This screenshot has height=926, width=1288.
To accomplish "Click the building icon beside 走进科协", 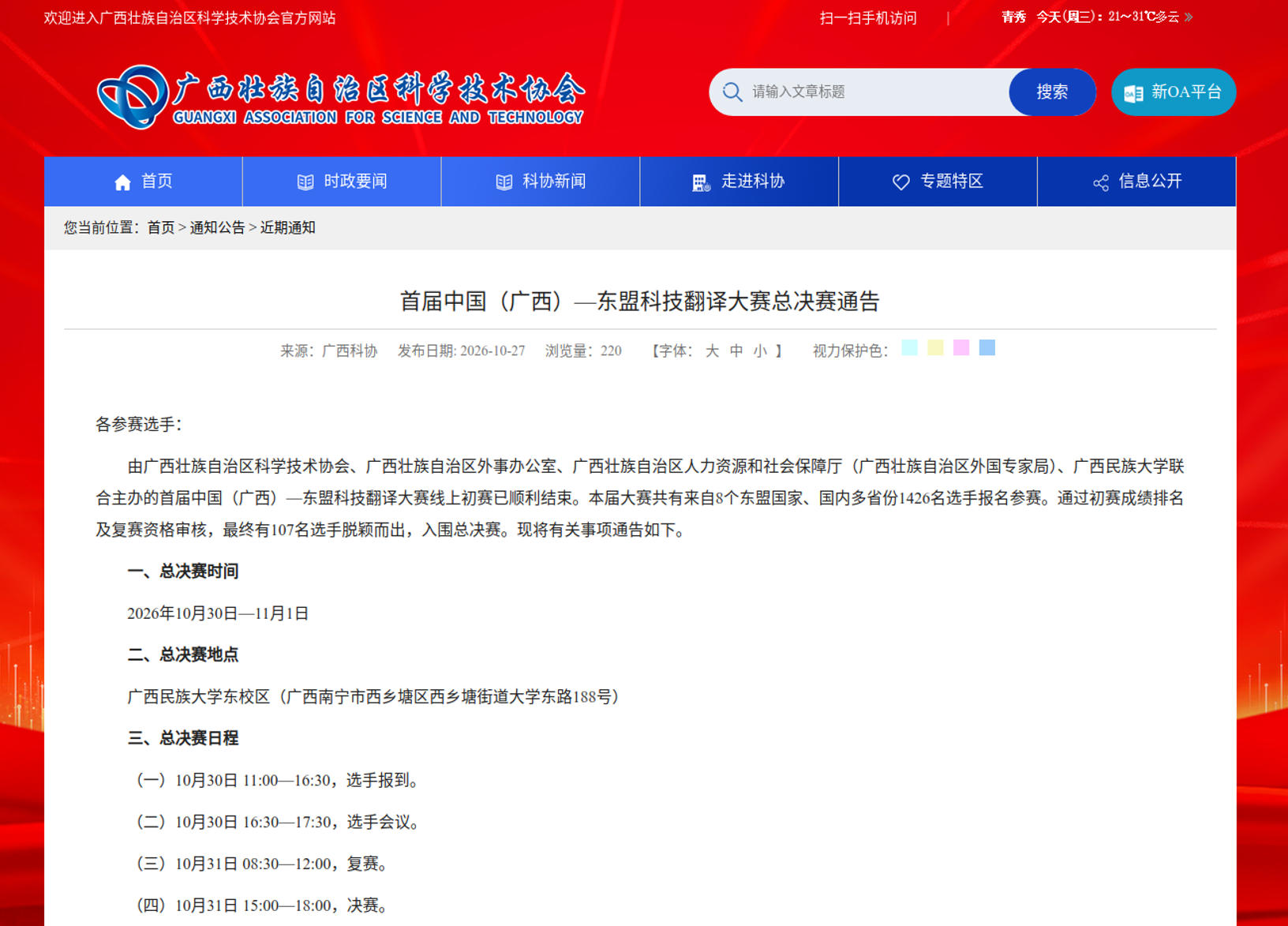I will pyautogui.click(x=702, y=182).
